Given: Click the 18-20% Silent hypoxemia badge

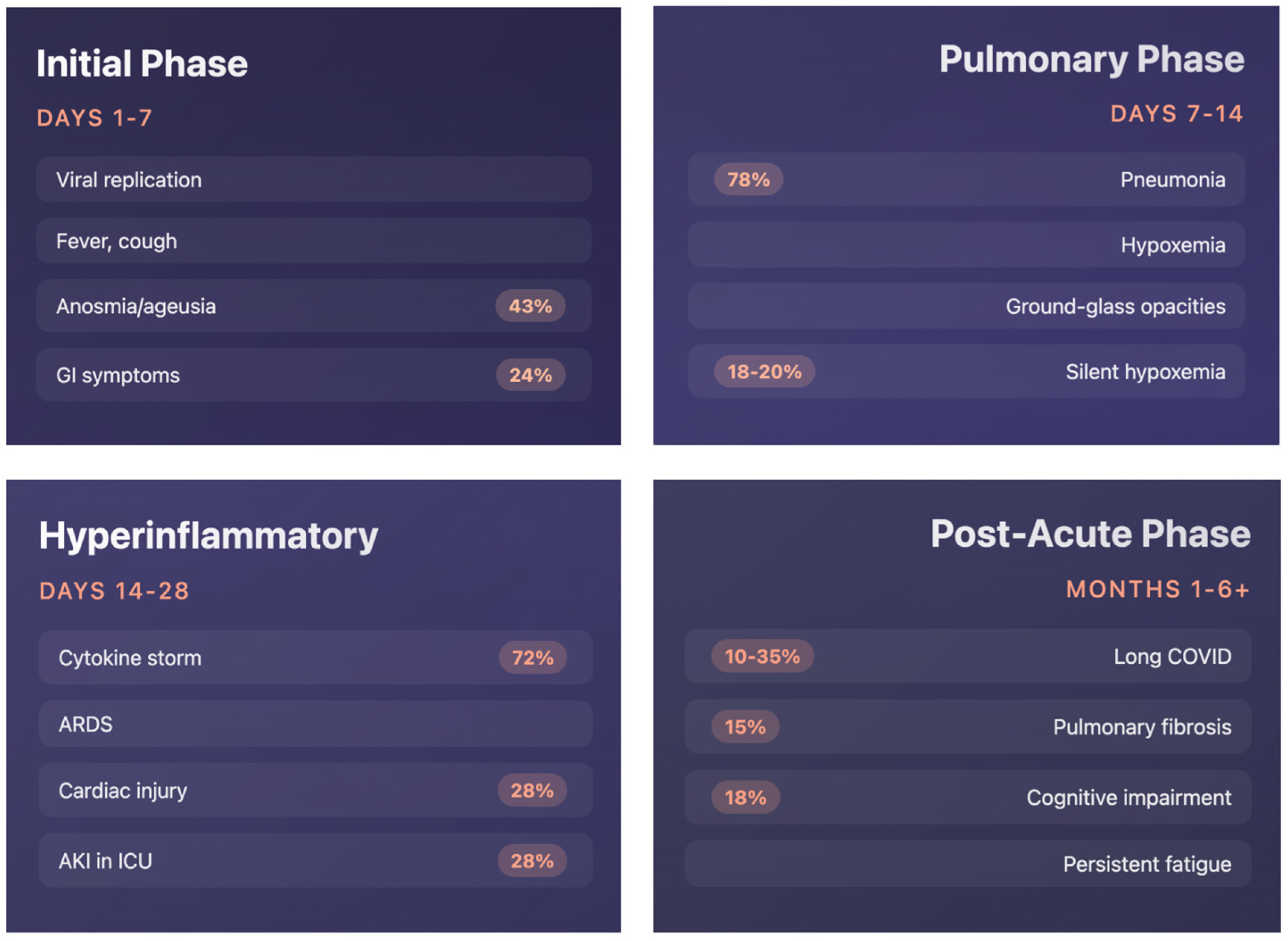Looking at the screenshot, I should coord(764,372).
